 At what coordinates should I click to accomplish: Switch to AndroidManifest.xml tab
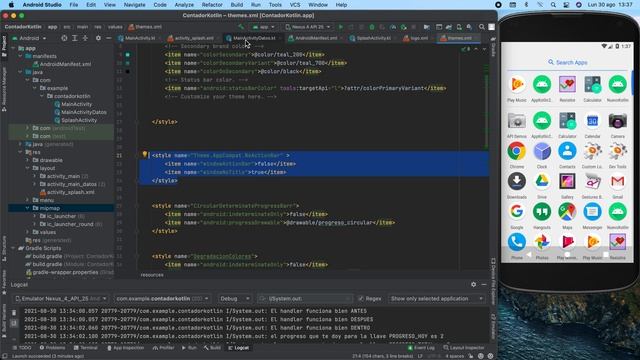316,38
